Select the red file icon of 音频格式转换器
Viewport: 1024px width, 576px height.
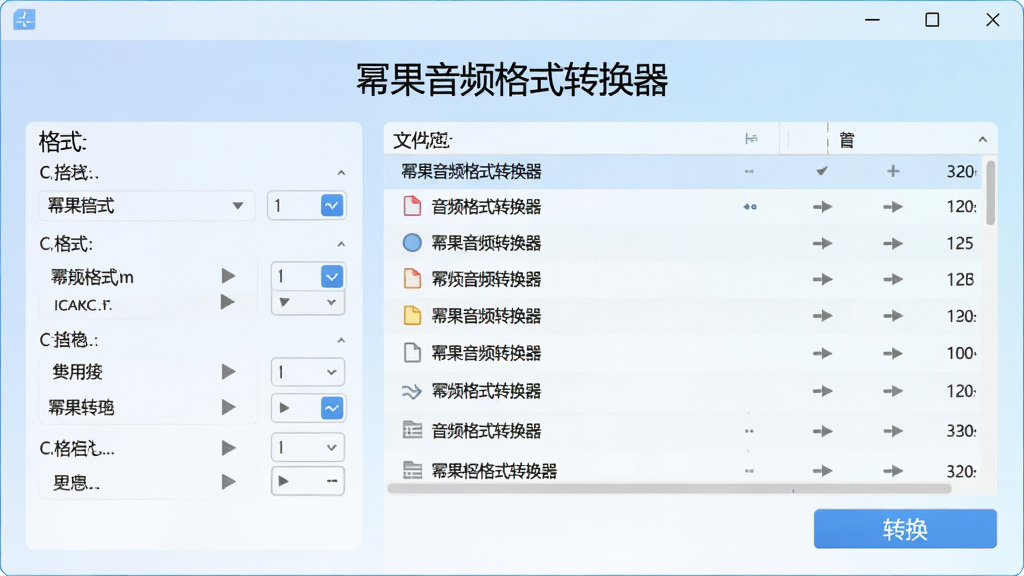pyautogui.click(x=412, y=206)
